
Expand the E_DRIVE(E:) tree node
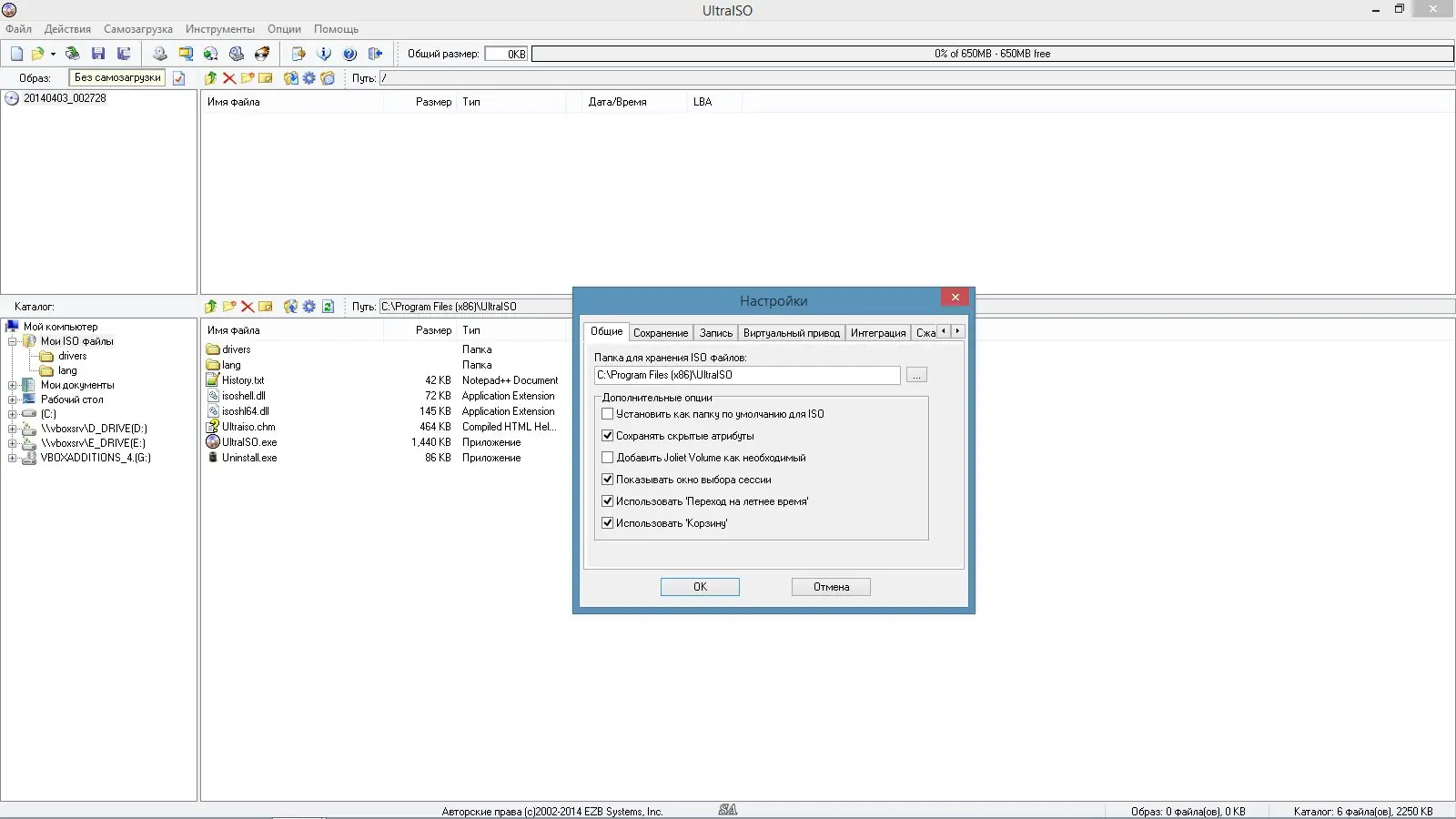13,443
